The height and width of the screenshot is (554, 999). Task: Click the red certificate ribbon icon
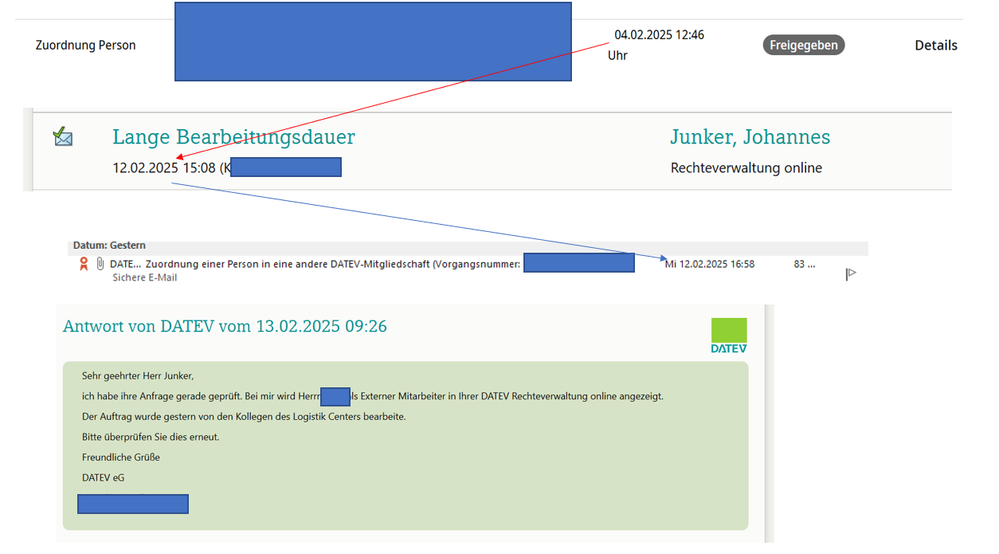(x=83, y=264)
